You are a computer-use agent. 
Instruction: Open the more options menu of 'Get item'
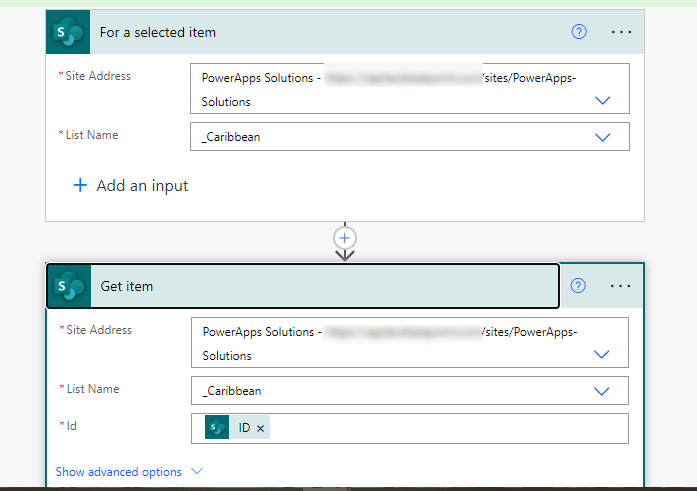point(620,286)
